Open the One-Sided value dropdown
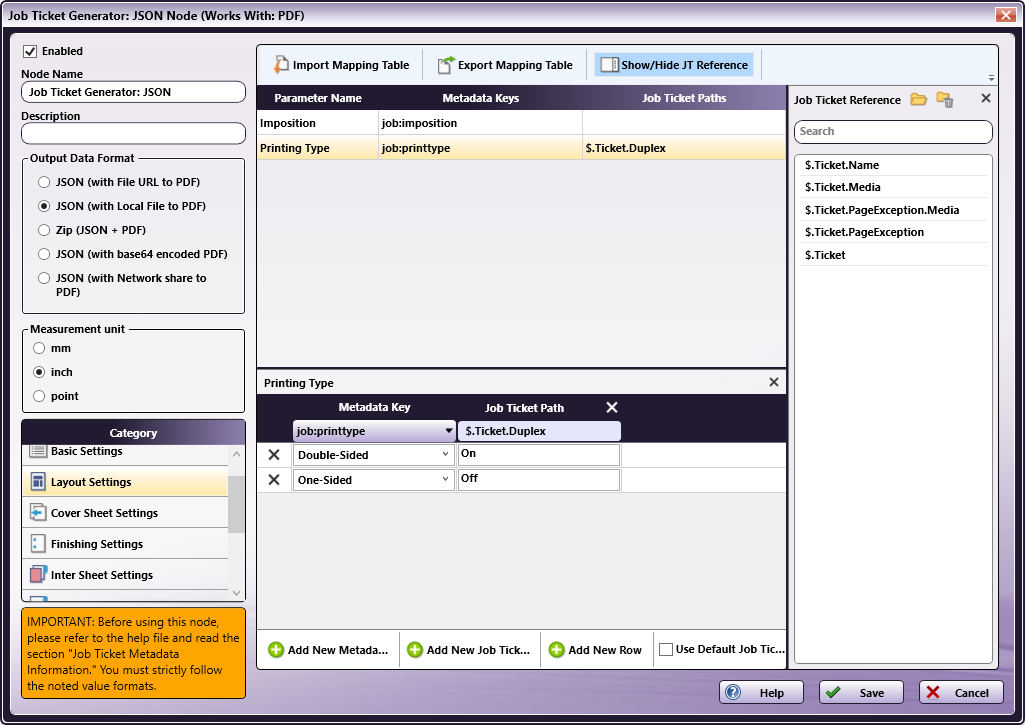 click(445, 479)
